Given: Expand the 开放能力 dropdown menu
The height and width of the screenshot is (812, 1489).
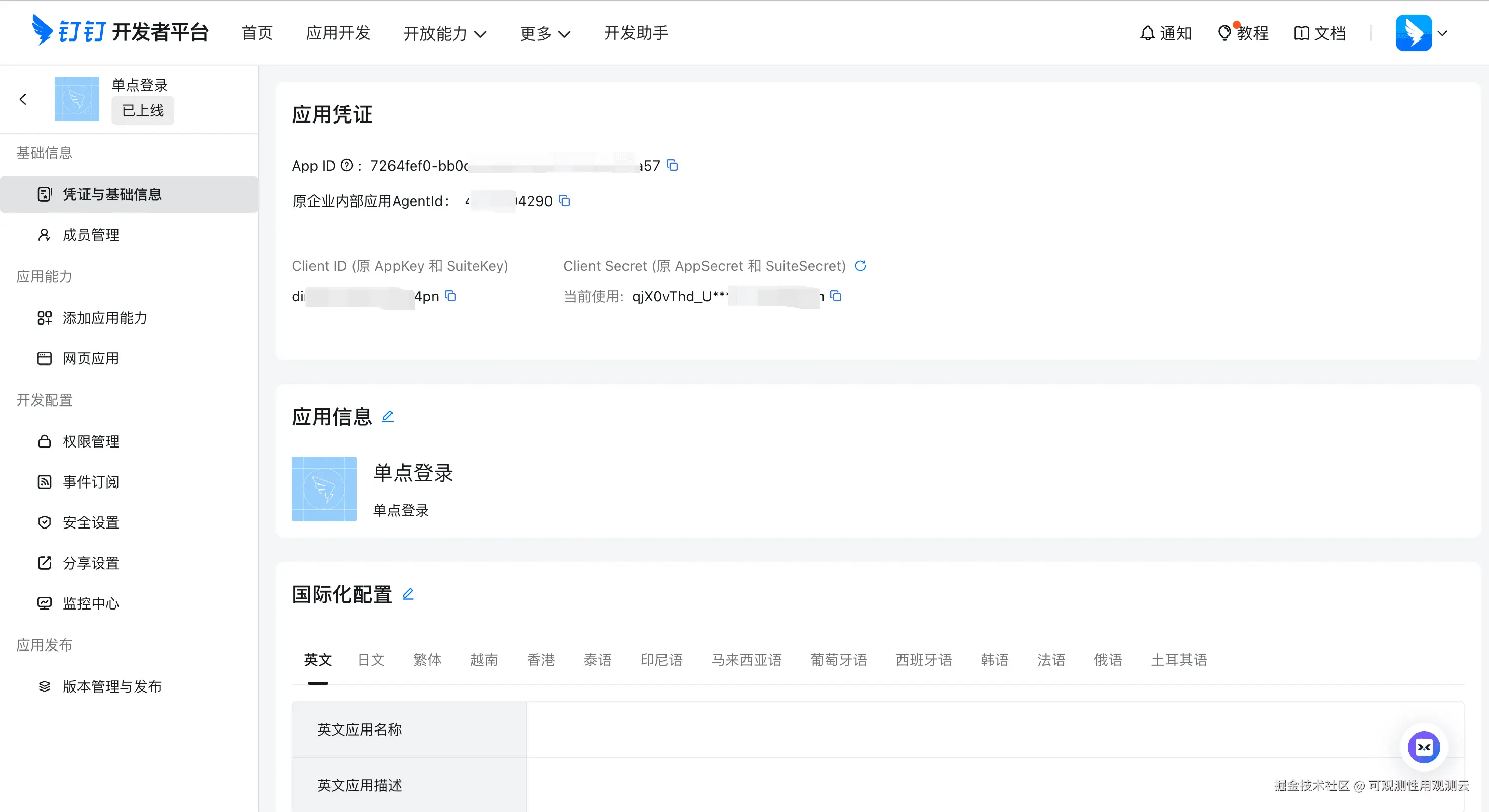Looking at the screenshot, I should pos(445,33).
